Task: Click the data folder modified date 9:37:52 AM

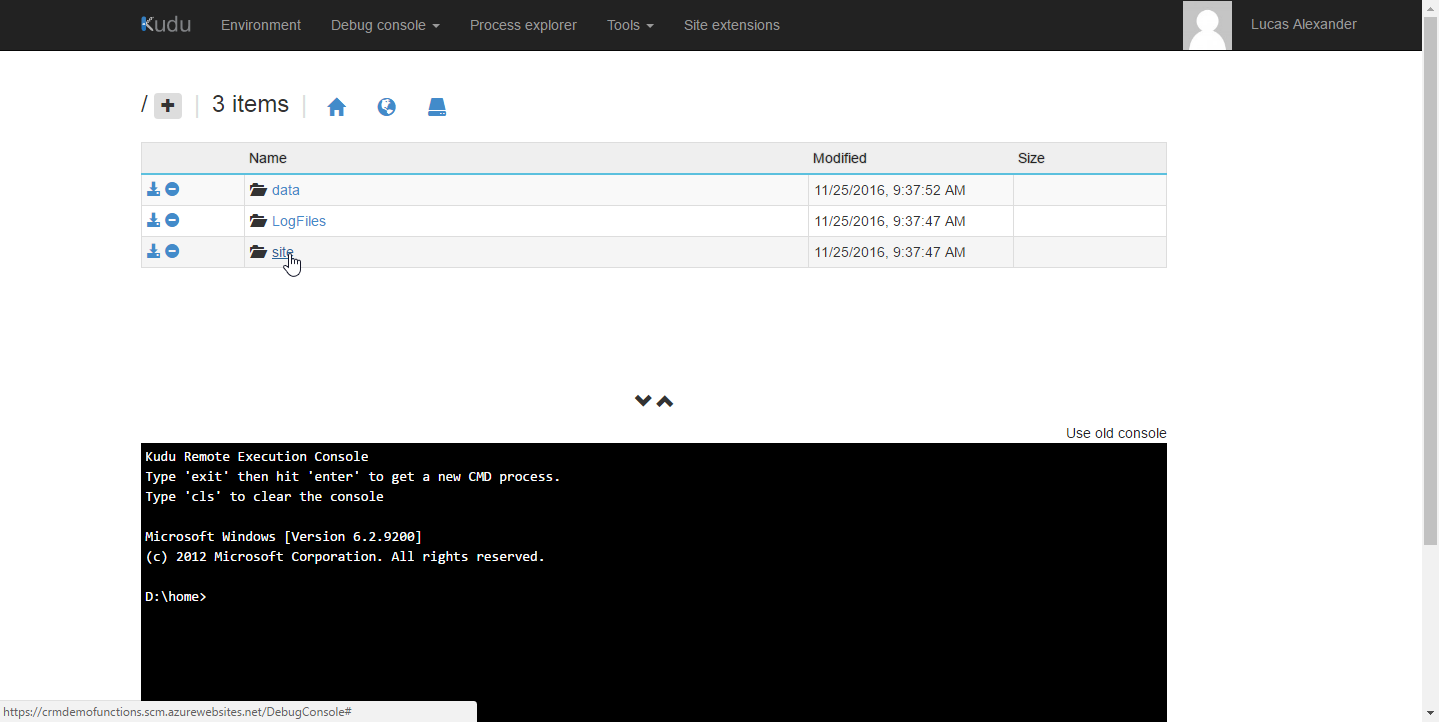Action: click(890, 190)
